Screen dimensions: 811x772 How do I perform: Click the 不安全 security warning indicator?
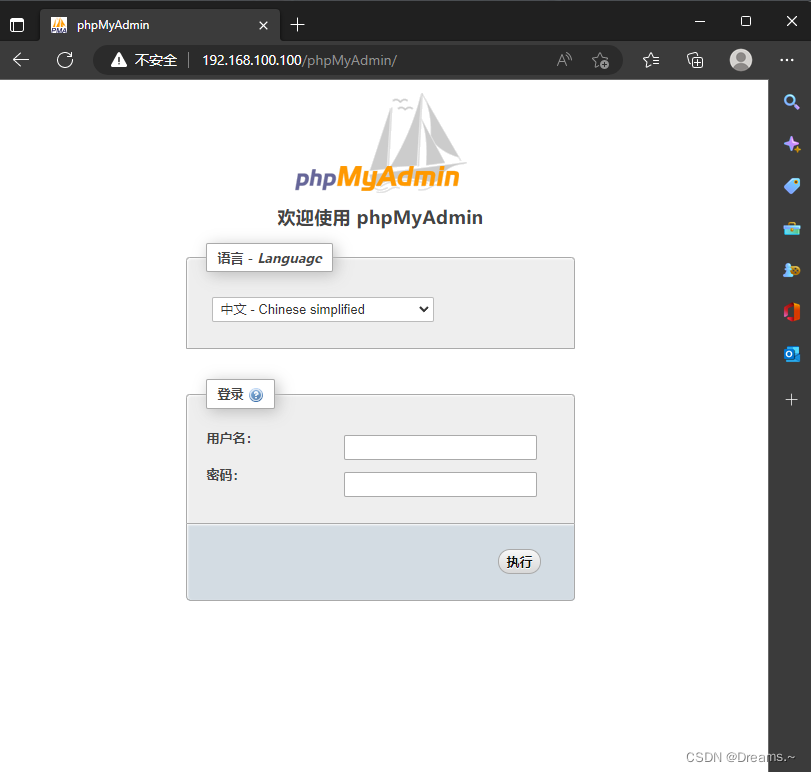(x=142, y=60)
